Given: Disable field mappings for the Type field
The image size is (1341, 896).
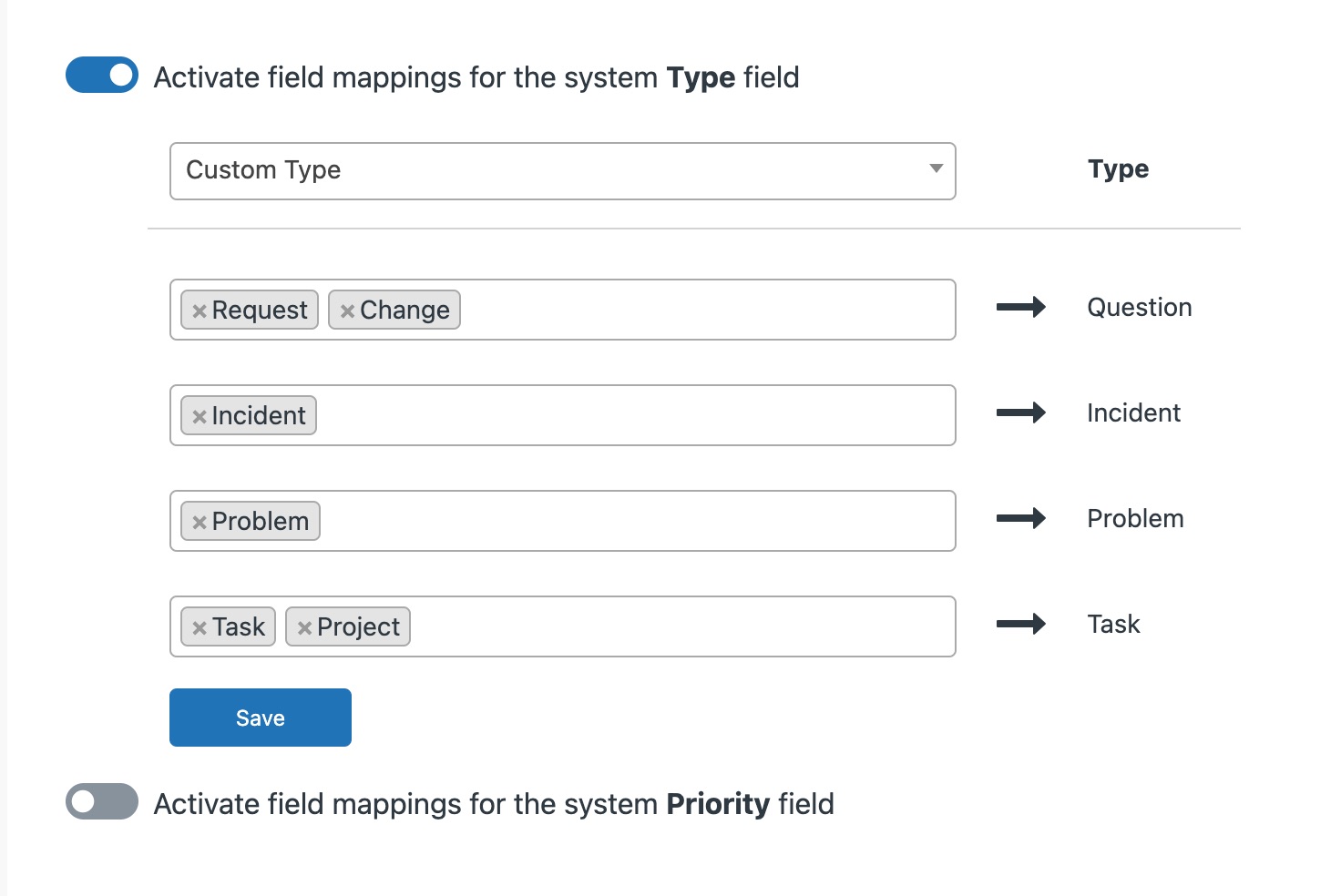Looking at the screenshot, I should 100,76.
